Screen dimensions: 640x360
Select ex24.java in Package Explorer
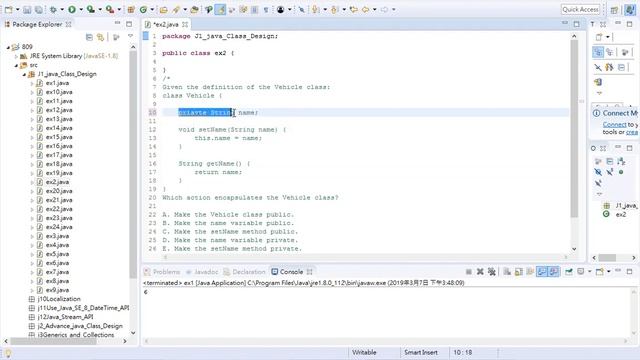pyautogui.click(x=59, y=227)
